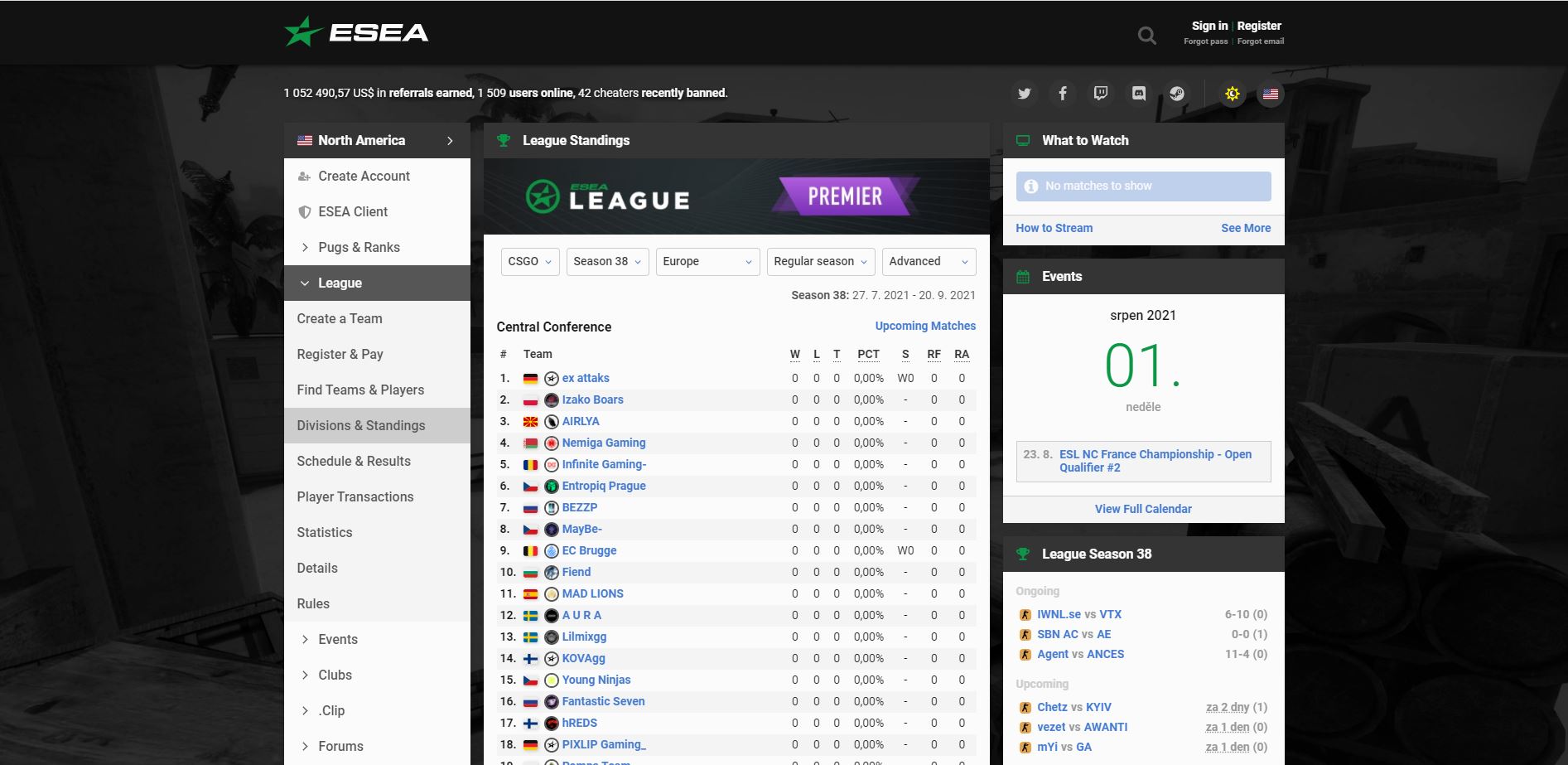Viewport: 1568px width, 765px height.
Task: Expand the Clubs sidebar section
Action: (x=377, y=675)
